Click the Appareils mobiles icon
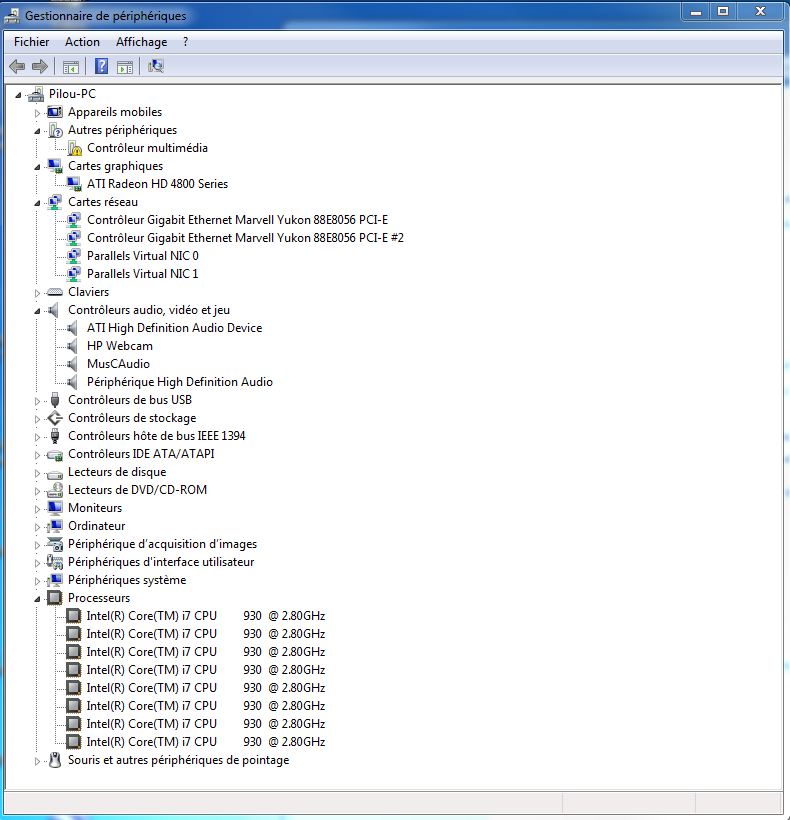 coord(54,112)
